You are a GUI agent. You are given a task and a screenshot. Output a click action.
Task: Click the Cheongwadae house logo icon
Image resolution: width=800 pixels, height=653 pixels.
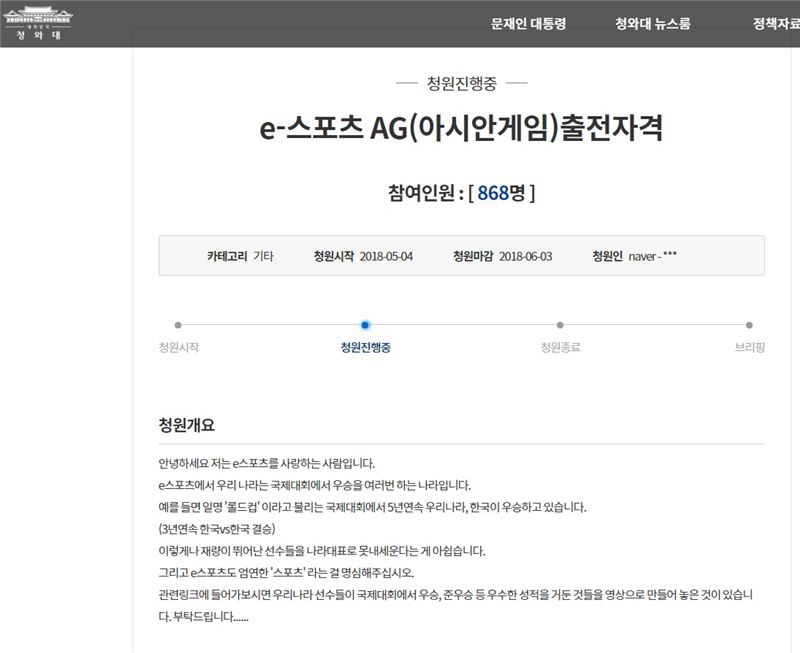39,13
